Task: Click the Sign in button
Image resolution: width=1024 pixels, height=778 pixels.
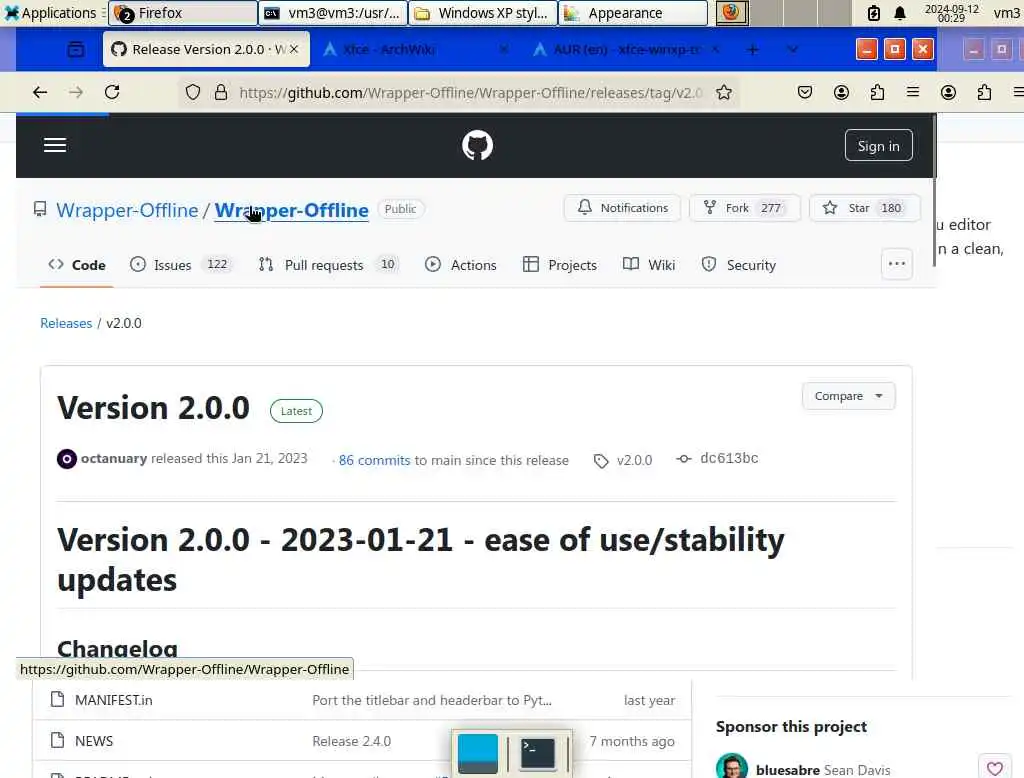Action: (878, 146)
